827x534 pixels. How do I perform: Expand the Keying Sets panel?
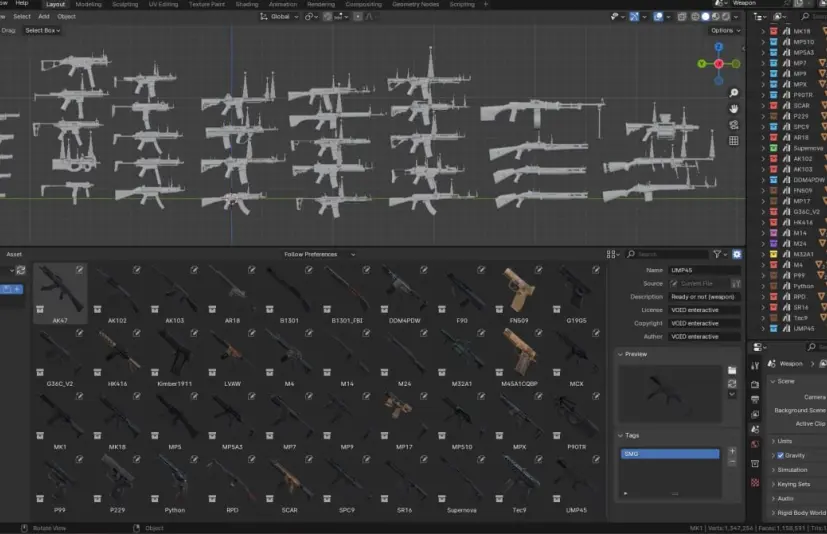click(x=791, y=484)
